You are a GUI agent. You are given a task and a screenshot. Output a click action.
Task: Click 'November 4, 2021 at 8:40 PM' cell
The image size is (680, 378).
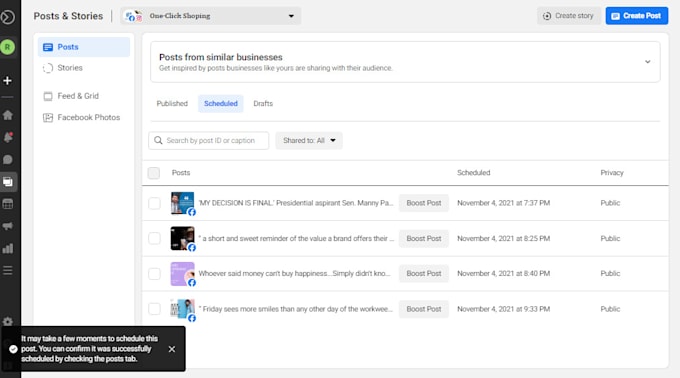[503, 274]
